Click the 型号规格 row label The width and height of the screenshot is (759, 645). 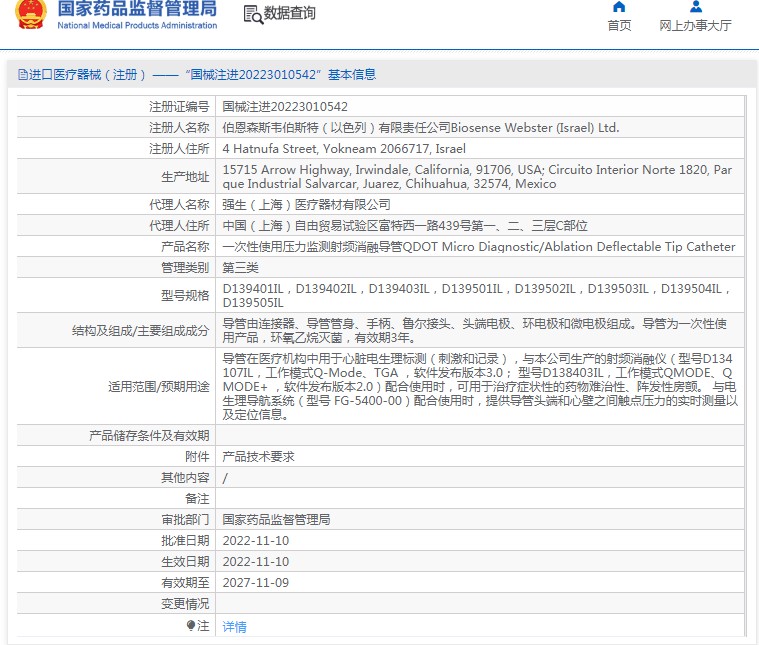(x=185, y=296)
